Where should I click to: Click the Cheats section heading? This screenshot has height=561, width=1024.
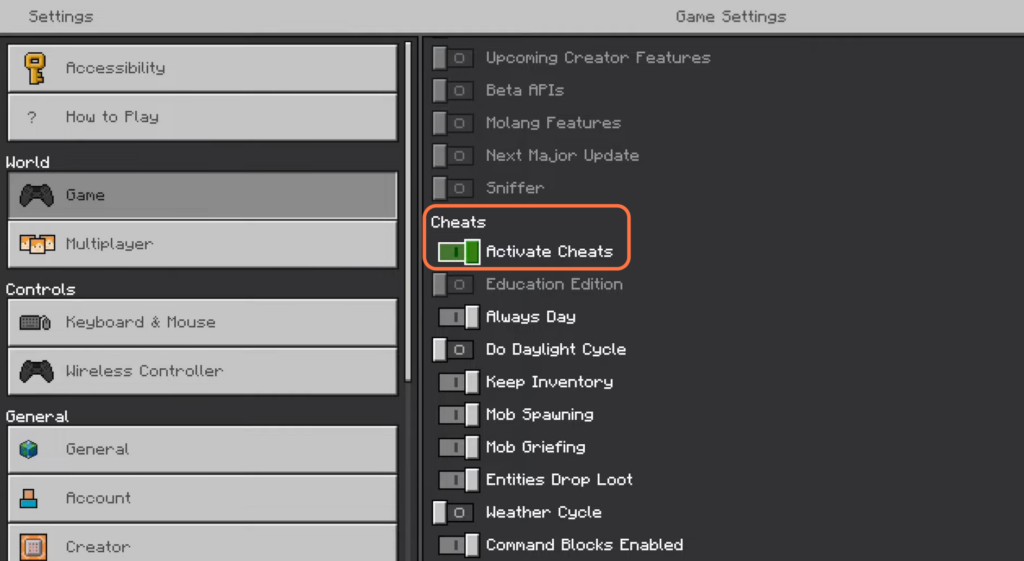tap(458, 222)
